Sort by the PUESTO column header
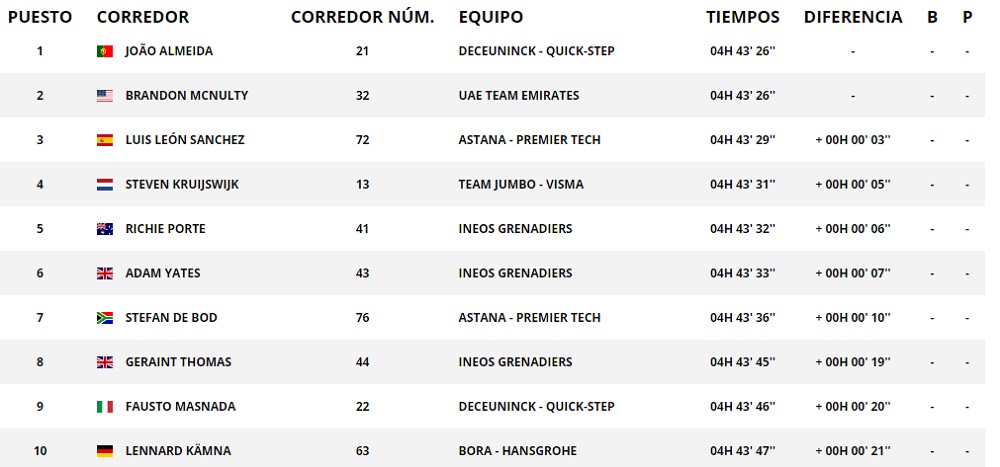Image resolution: width=1000 pixels, height=467 pixels. click(39, 17)
